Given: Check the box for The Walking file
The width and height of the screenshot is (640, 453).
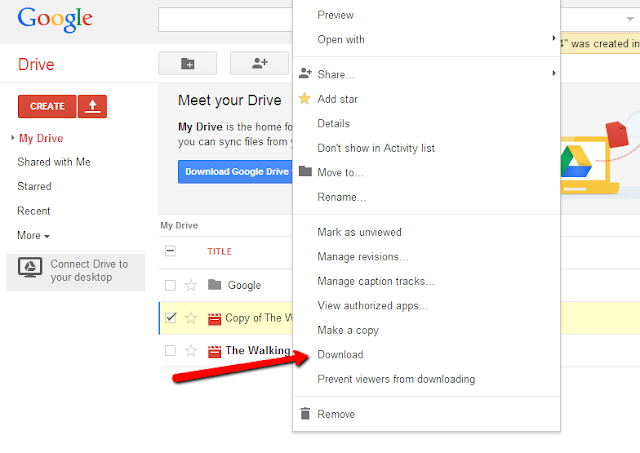Looking at the screenshot, I should (170, 350).
